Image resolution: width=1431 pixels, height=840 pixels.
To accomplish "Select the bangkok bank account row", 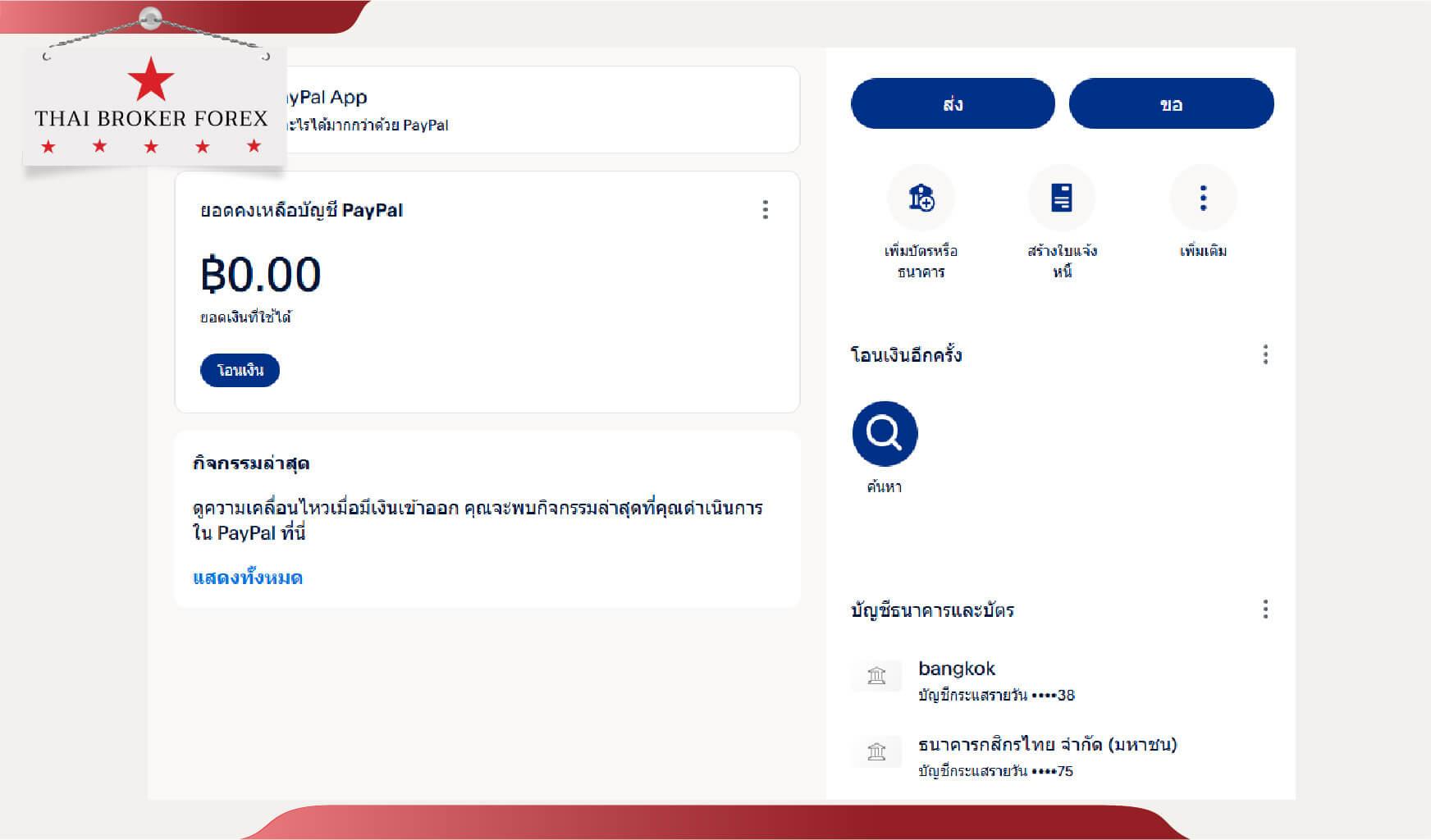I will (x=1063, y=681).
